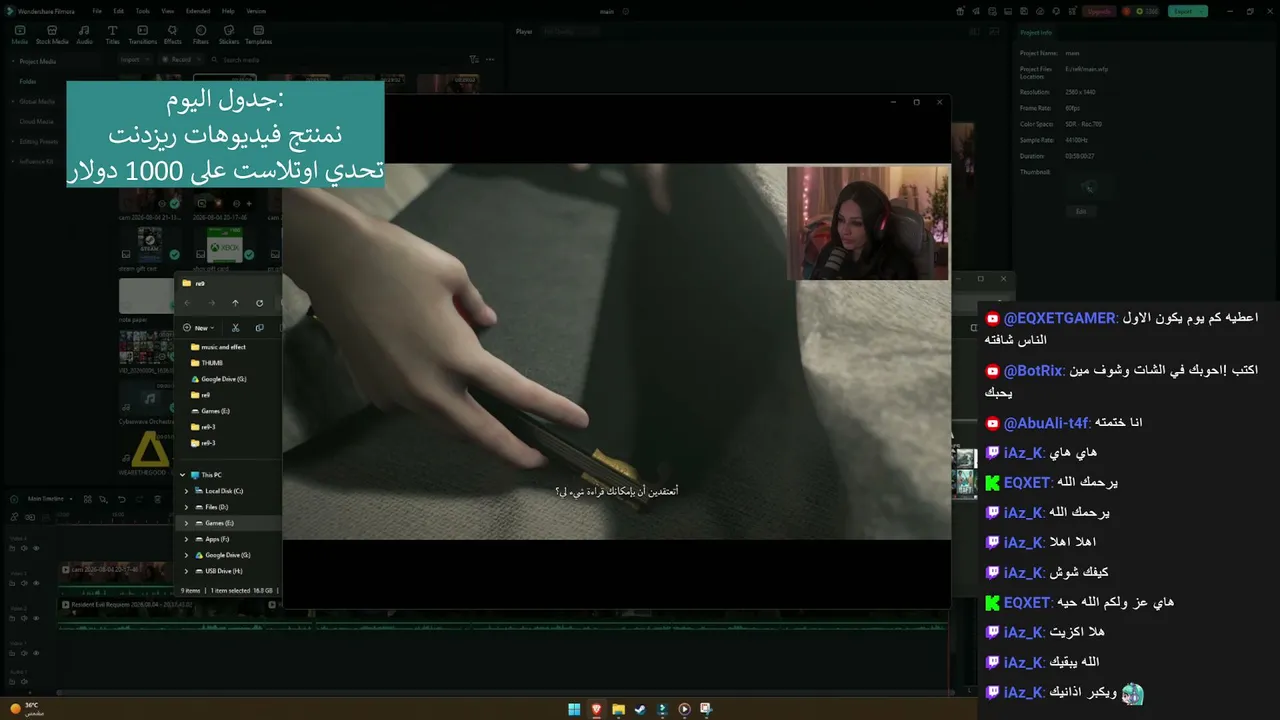Open the Stickers tab

[229, 35]
